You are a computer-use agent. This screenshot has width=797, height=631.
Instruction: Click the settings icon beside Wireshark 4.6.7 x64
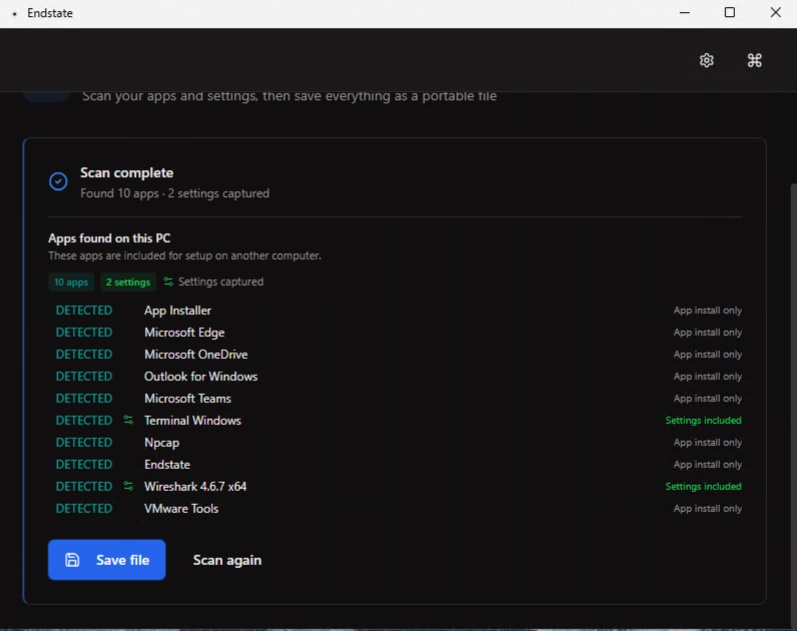(128, 486)
